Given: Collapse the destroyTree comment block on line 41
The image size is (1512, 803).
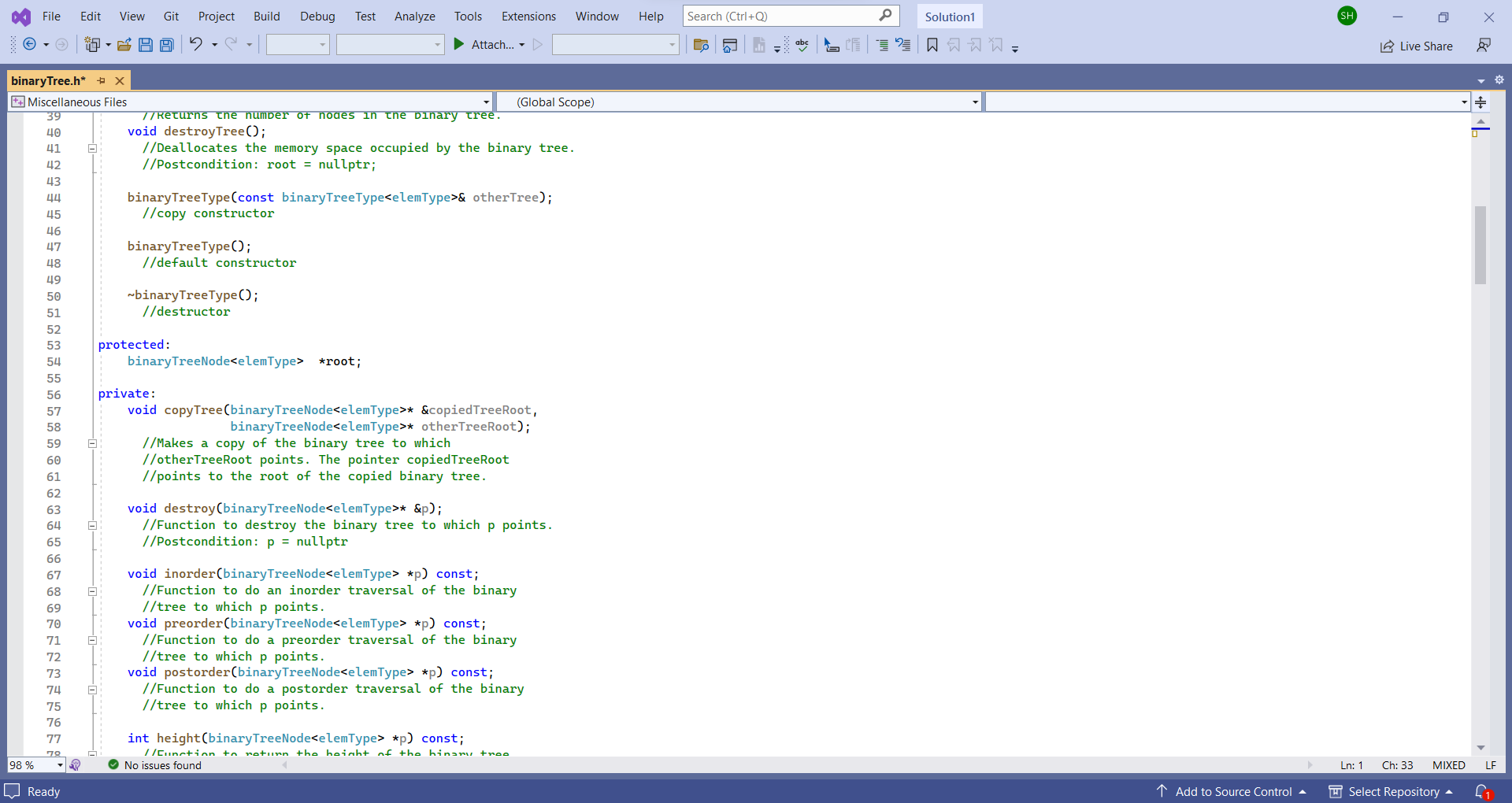Looking at the screenshot, I should [x=92, y=148].
